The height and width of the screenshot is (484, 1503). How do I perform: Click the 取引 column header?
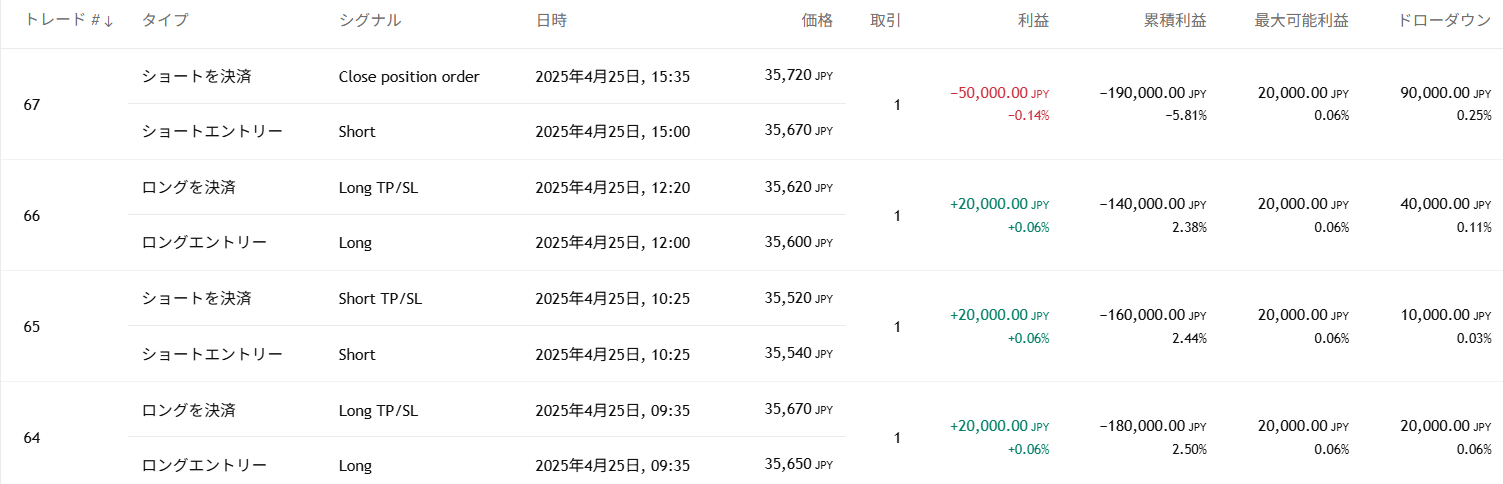tap(885, 20)
